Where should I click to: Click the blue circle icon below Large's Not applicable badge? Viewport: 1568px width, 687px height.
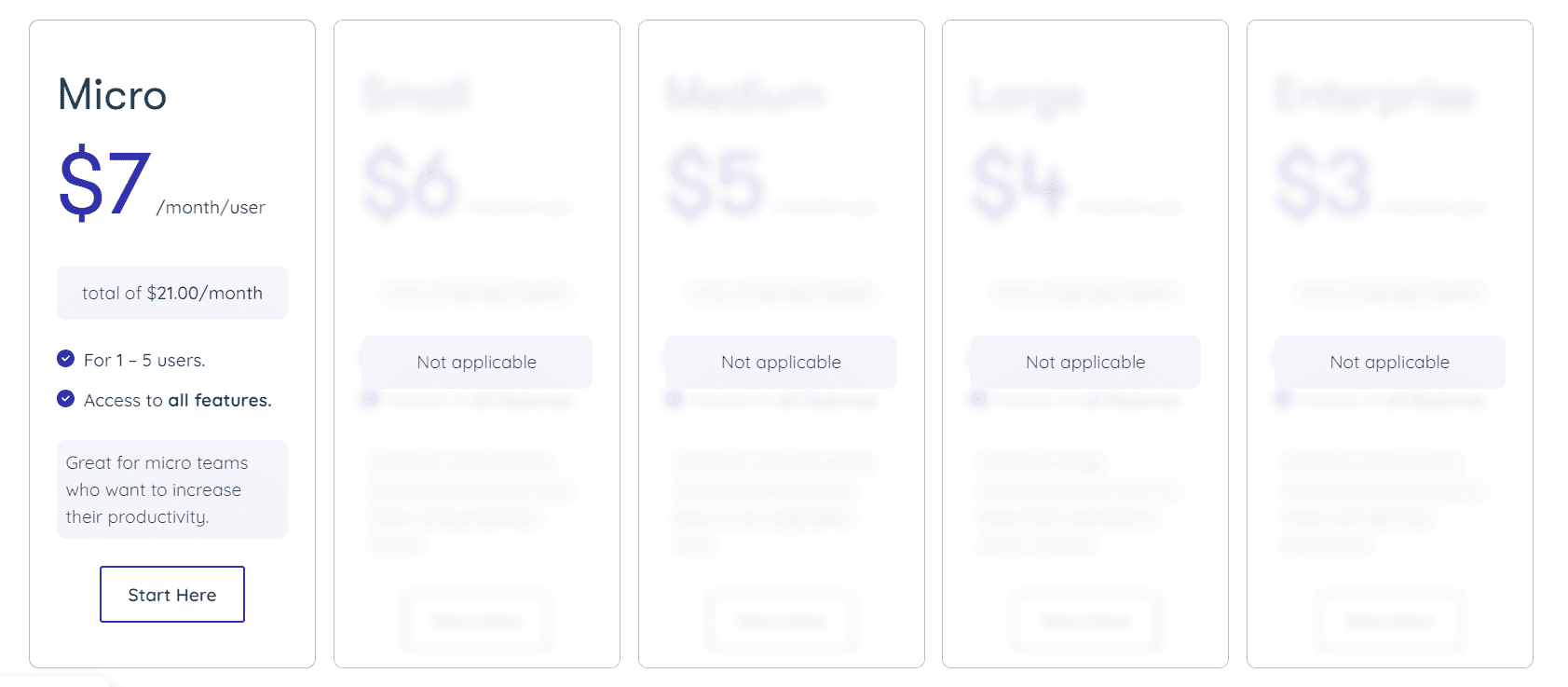[x=978, y=400]
